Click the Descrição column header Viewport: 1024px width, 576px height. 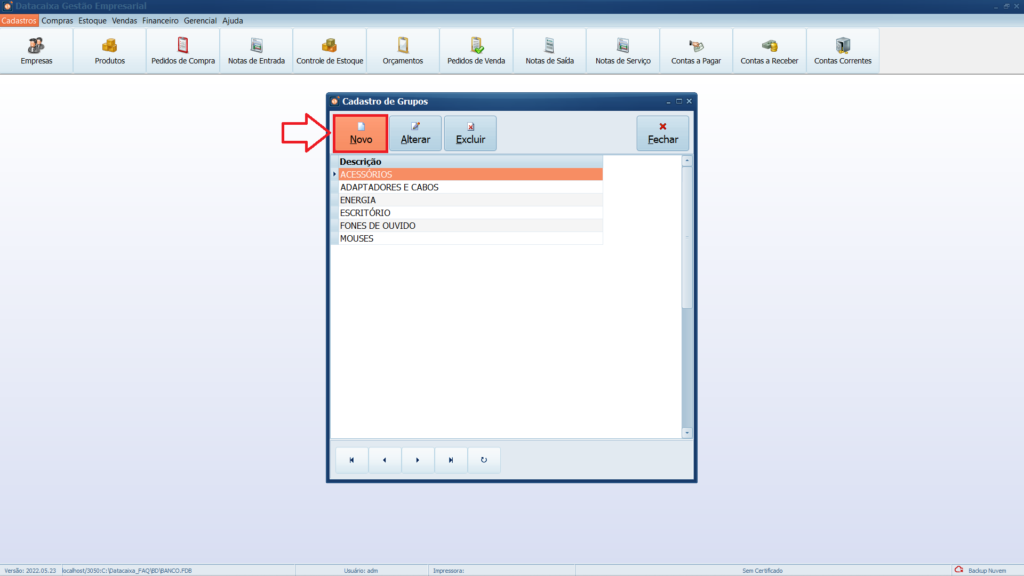pos(470,161)
